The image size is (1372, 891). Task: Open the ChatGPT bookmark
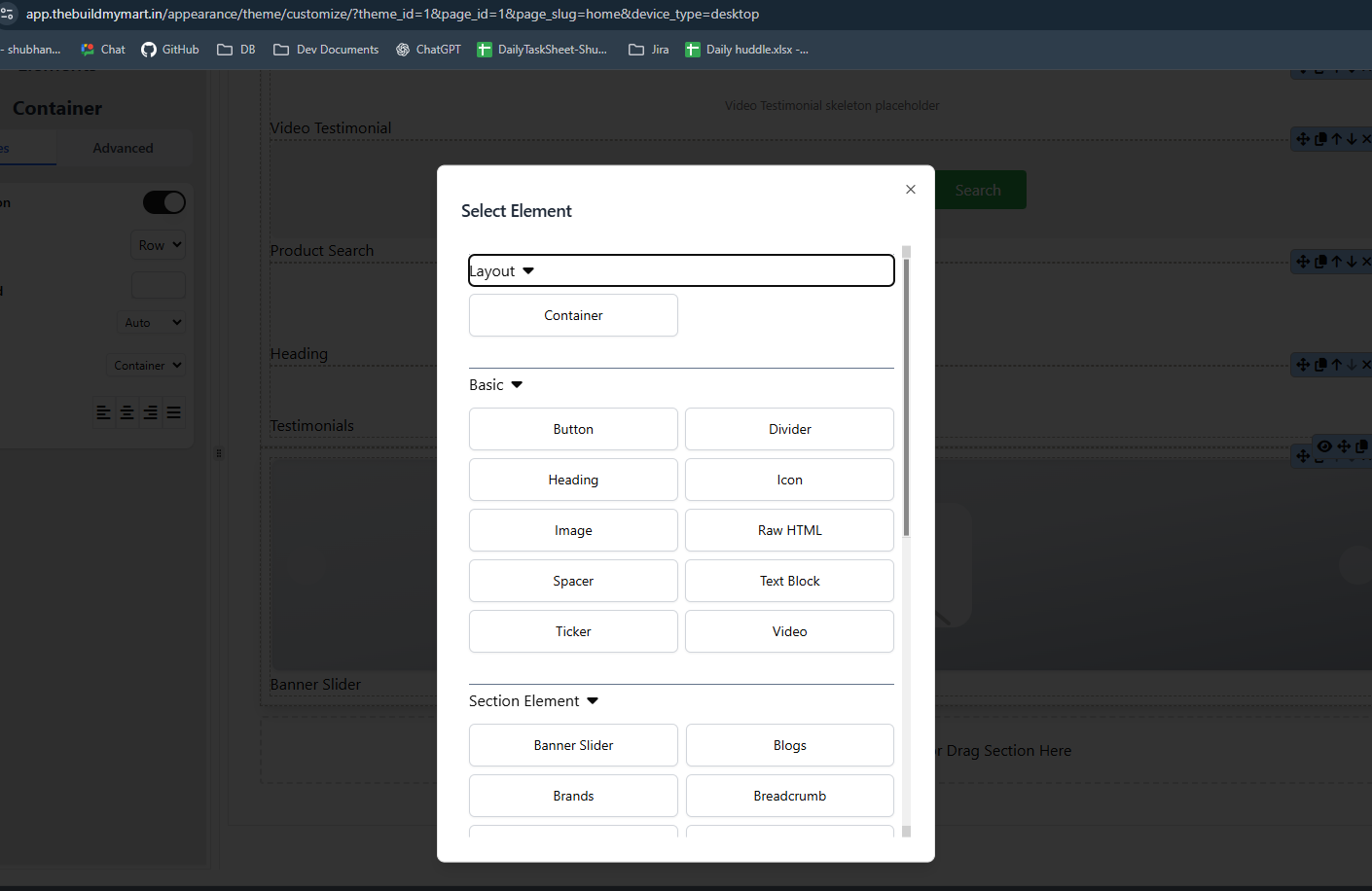pos(428,50)
